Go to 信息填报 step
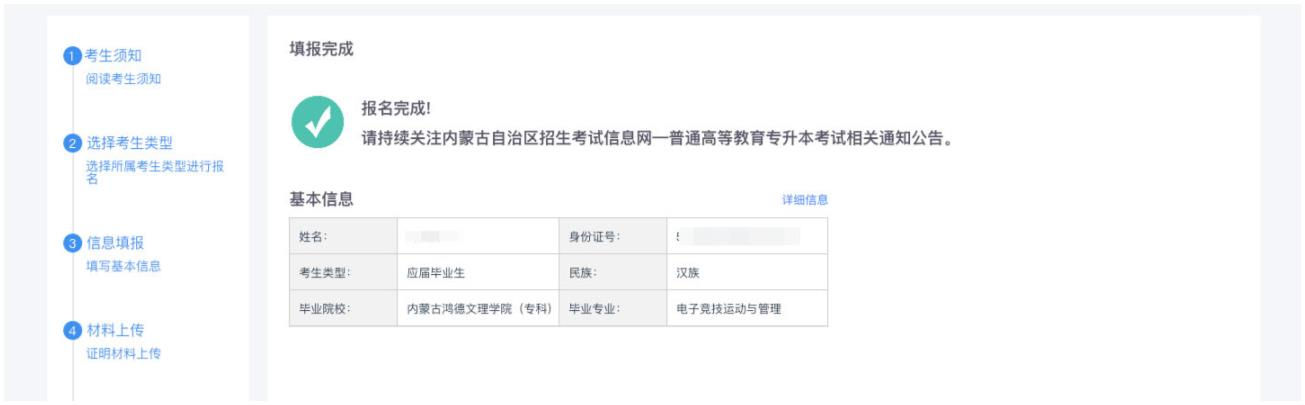 pyautogui.click(x=112, y=243)
